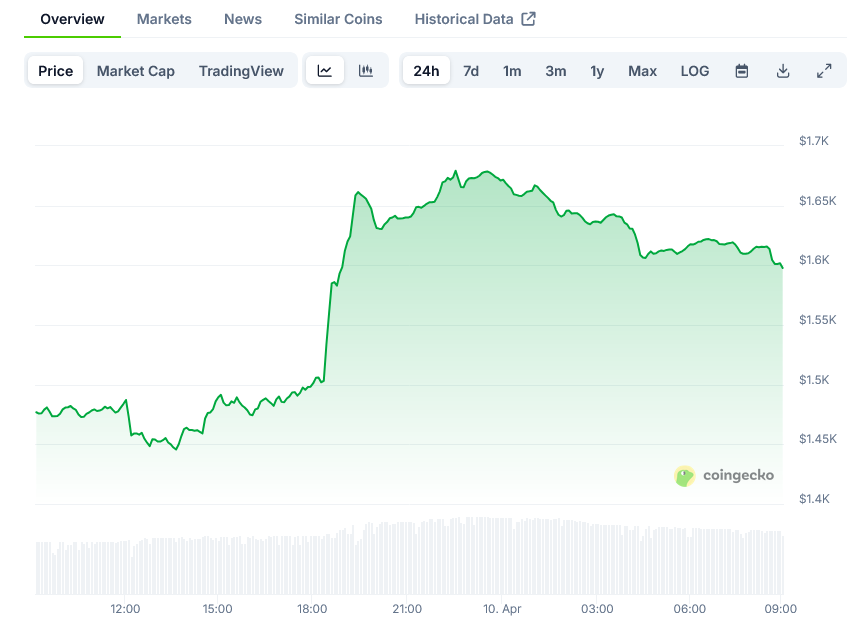Click the price peak on chart line
The width and height of the screenshot is (847, 625).
[456, 171]
